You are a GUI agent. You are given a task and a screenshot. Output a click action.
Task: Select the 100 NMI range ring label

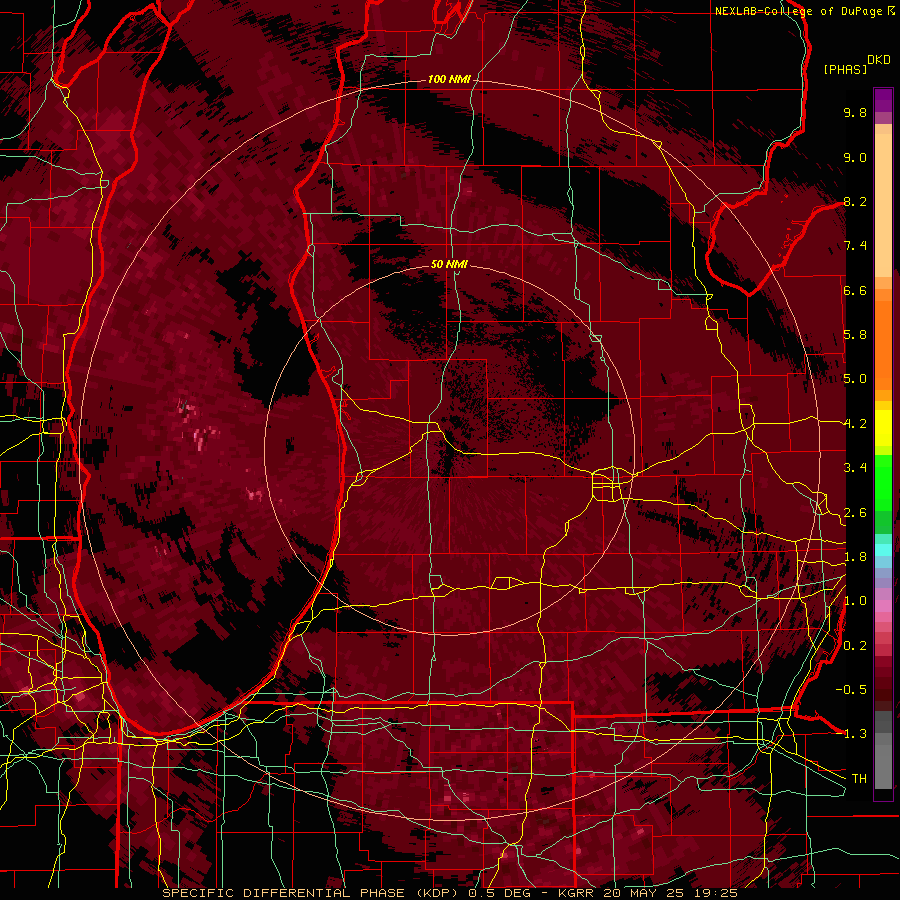point(449,79)
